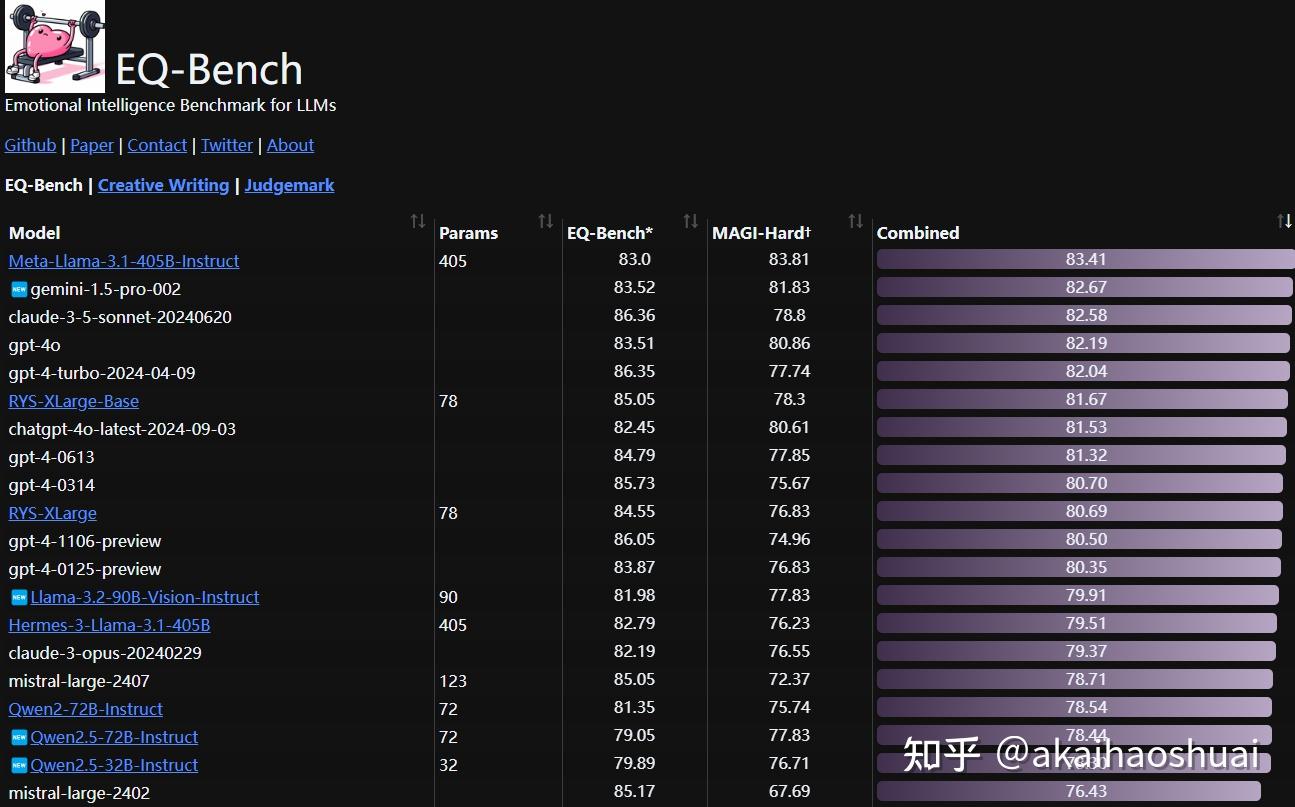
Task: Click the Params column header
Action: click(x=468, y=233)
